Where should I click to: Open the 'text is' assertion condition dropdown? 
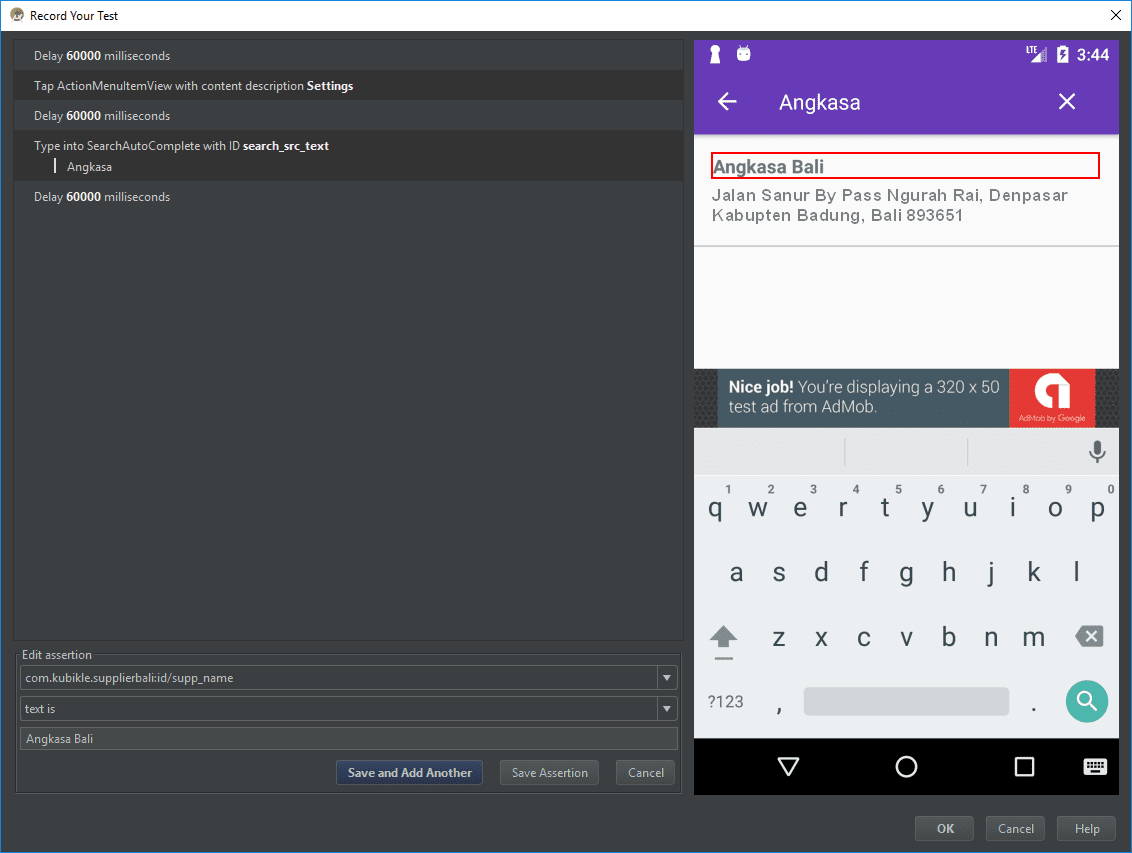click(x=666, y=708)
